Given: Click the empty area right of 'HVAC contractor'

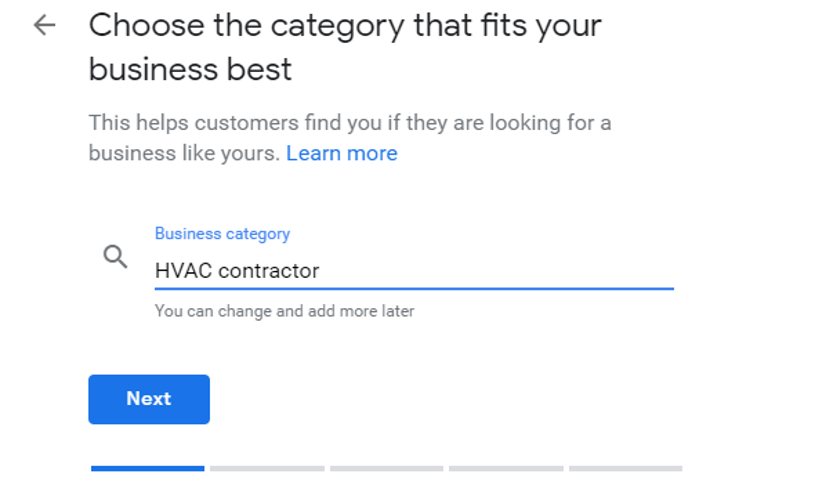Looking at the screenshot, I should pyautogui.click(x=497, y=271).
